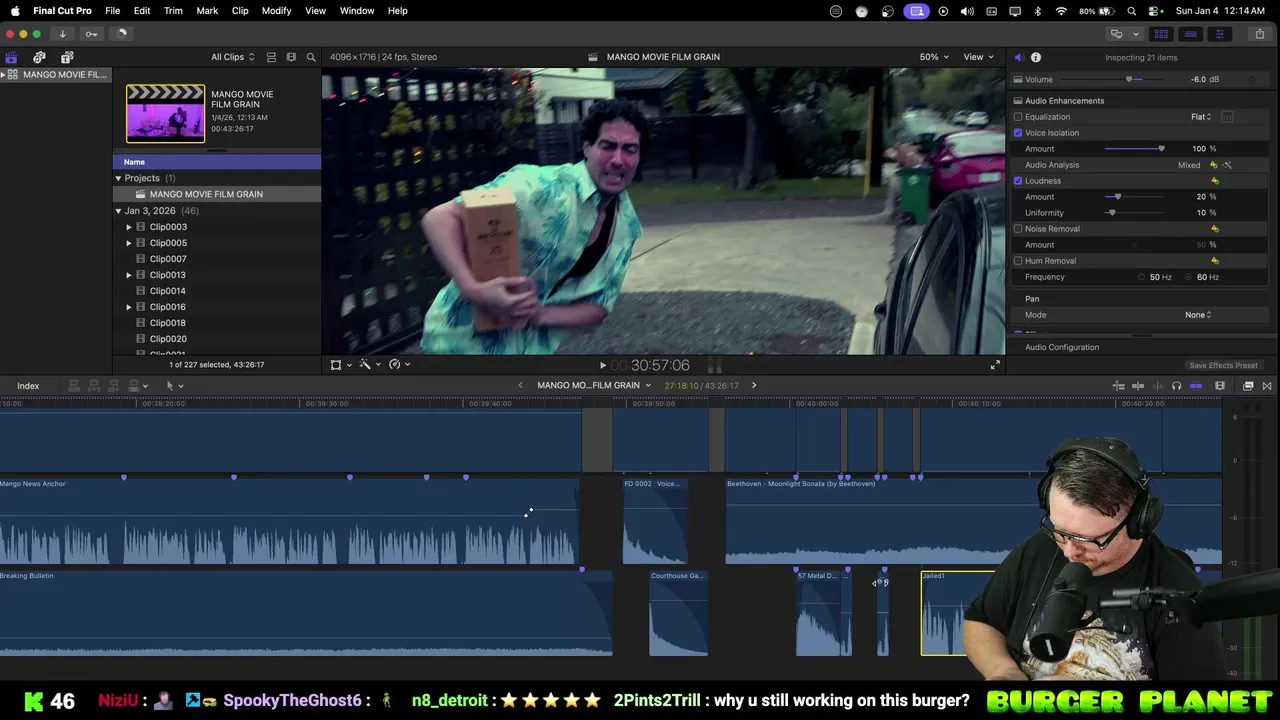Select the 50 Hz frequency radio
This screenshot has height=720, width=1280.
[x=1142, y=277]
